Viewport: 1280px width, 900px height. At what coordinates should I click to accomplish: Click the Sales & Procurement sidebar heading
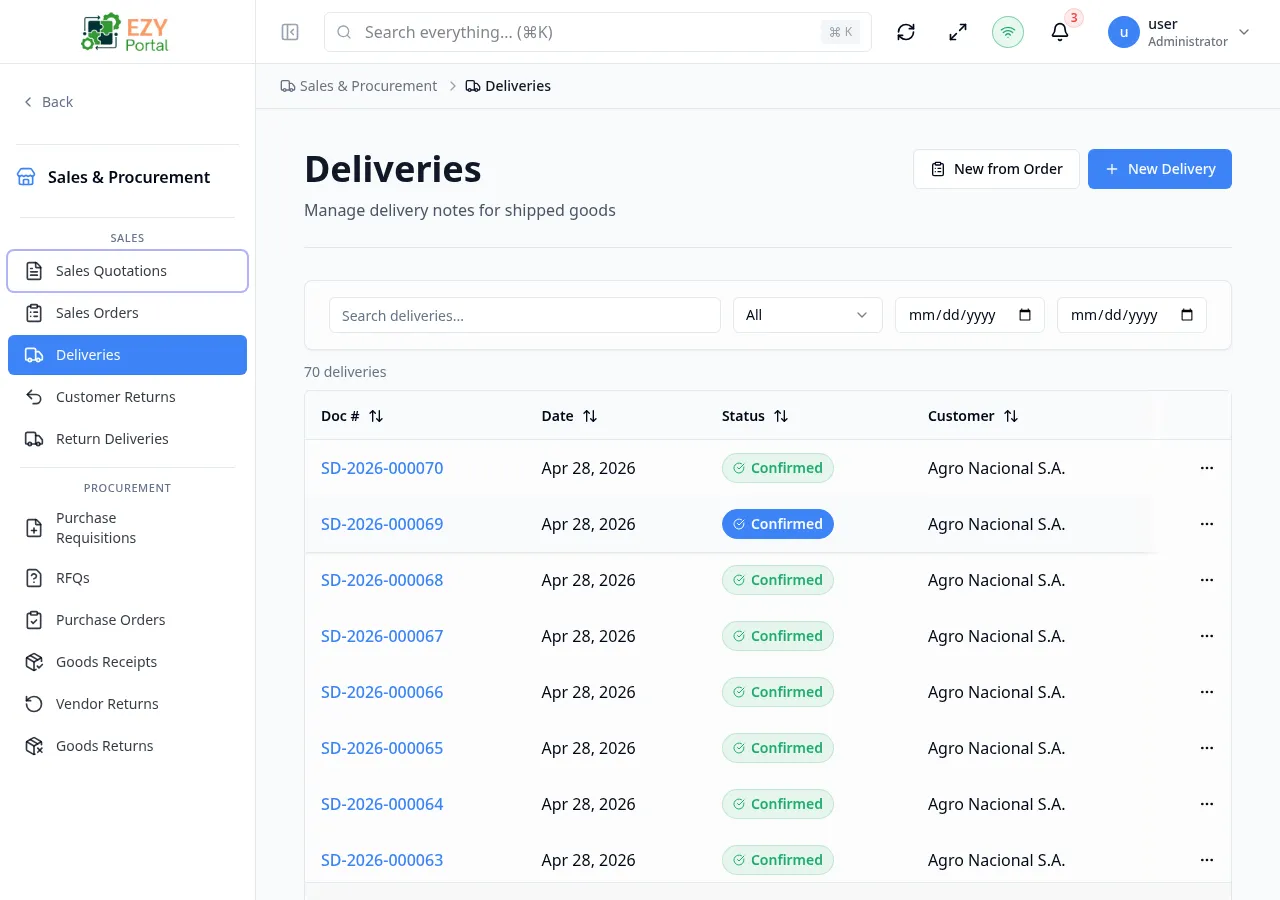pyautogui.click(x=129, y=177)
